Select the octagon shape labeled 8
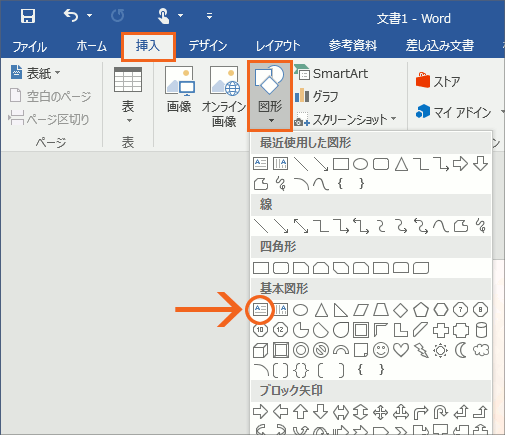Image resolution: width=505 pixels, height=435 pixels. [480, 310]
